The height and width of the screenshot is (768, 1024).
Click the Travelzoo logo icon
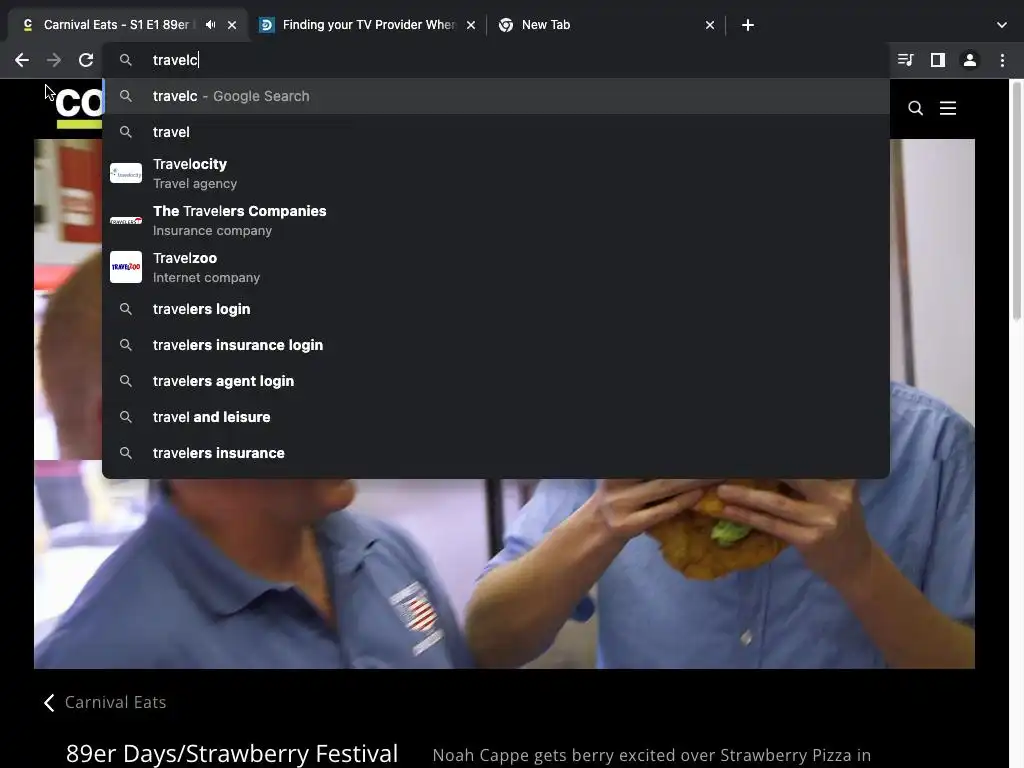126,267
